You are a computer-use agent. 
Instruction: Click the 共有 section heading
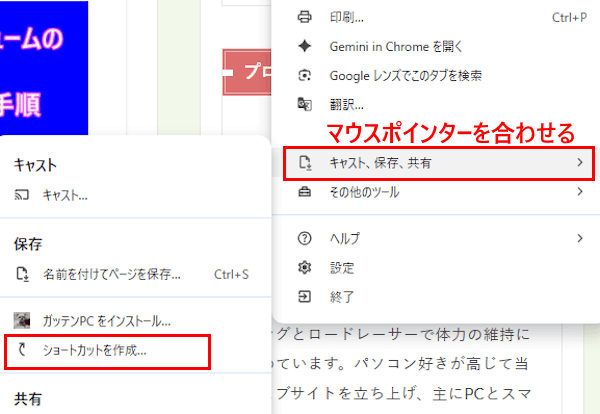(28, 399)
